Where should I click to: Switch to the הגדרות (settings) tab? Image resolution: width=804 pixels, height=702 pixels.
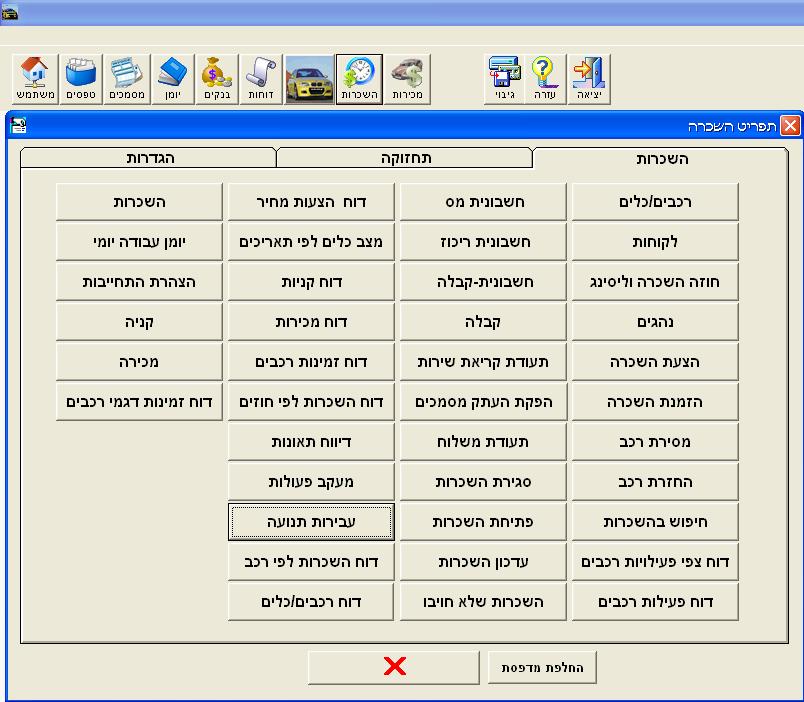pyautogui.click(x=149, y=158)
